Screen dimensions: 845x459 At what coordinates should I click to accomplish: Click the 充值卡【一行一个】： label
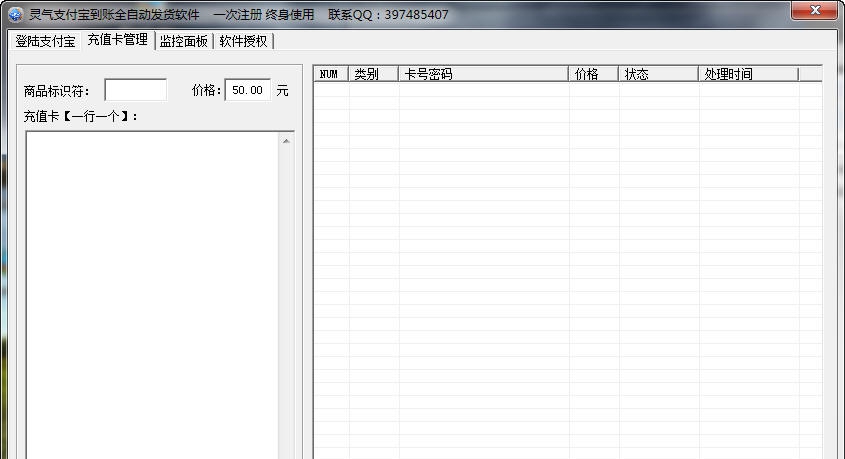[81, 116]
